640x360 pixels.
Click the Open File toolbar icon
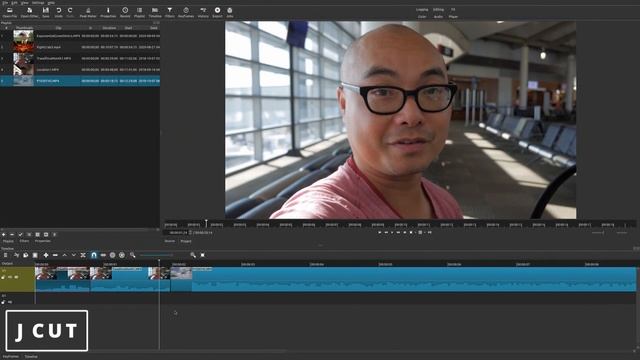point(9,12)
